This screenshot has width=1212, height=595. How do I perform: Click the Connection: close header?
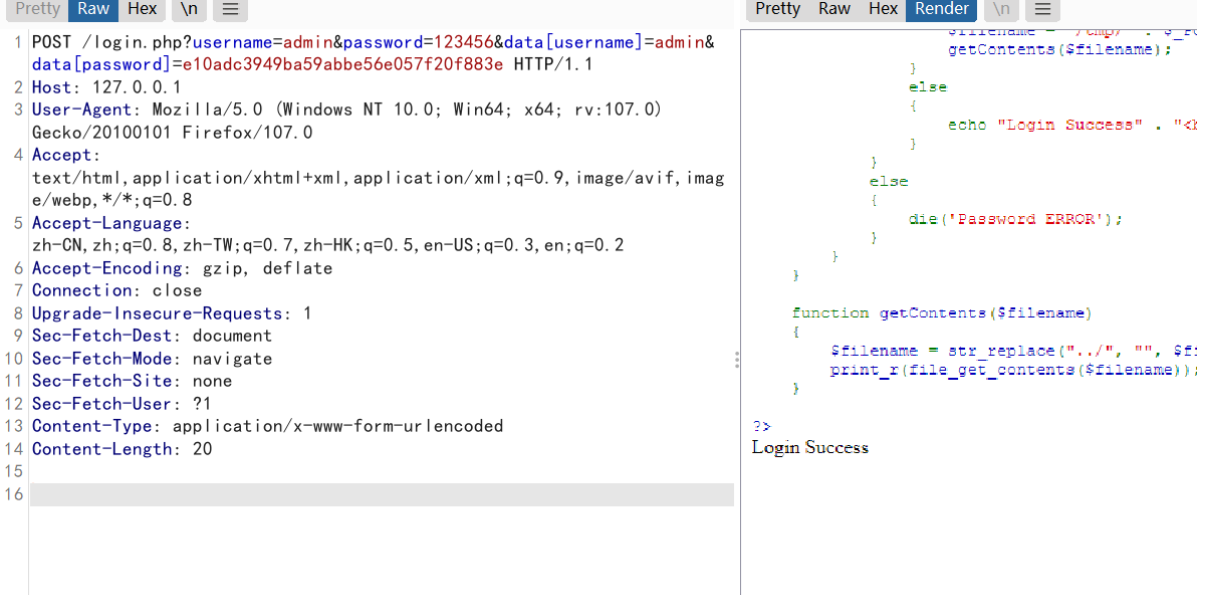pyautogui.click(x=116, y=290)
